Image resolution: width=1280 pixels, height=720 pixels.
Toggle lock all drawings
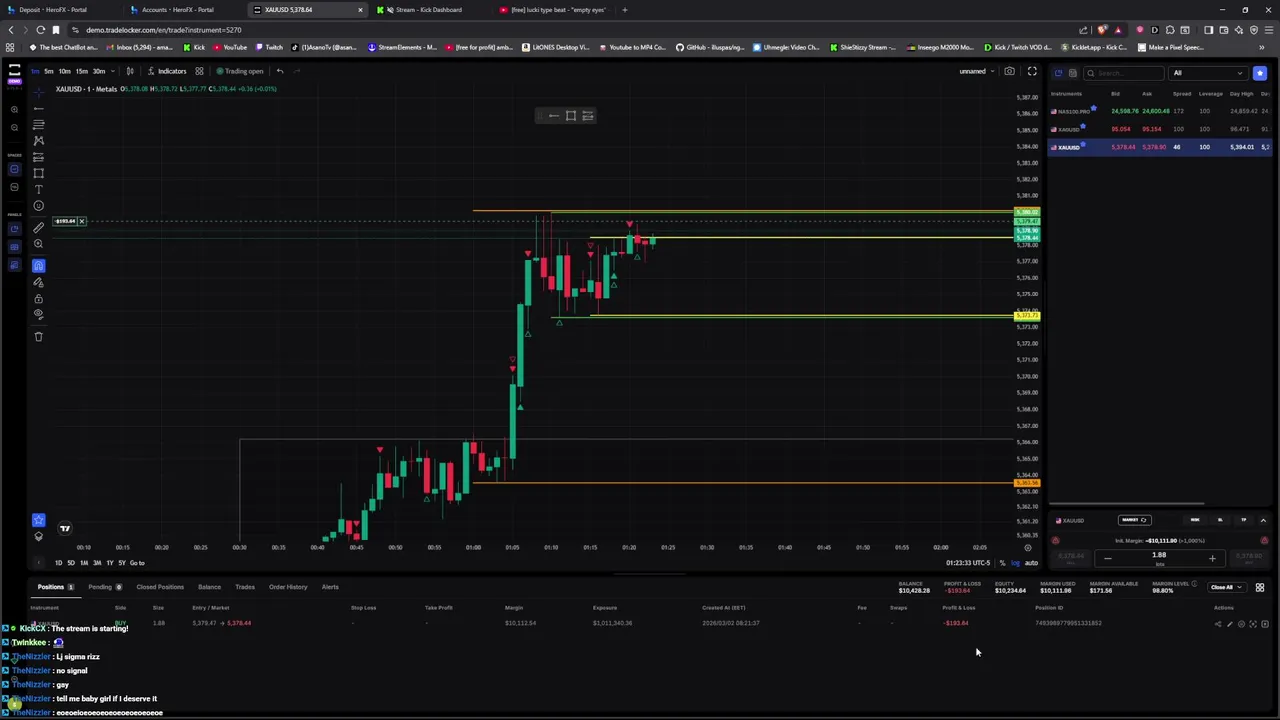tap(39, 299)
